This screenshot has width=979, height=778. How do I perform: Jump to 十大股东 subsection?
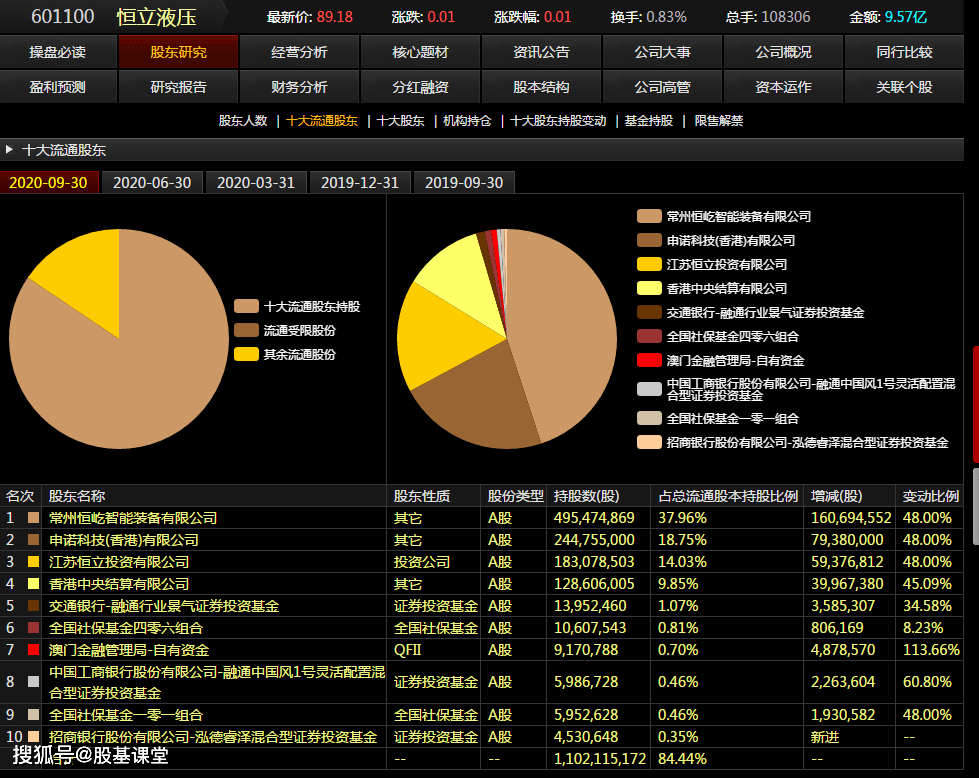coord(401,121)
